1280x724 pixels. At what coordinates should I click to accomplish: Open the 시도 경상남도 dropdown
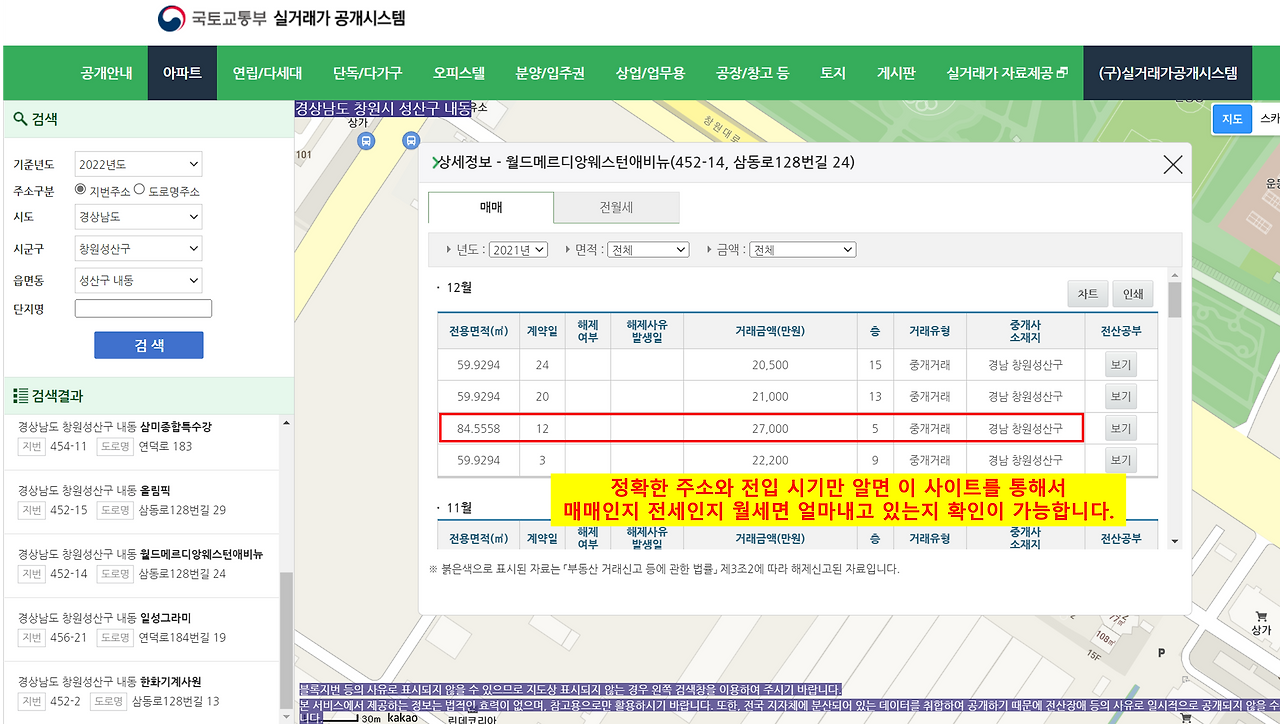pyautogui.click(x=138, y=217)
